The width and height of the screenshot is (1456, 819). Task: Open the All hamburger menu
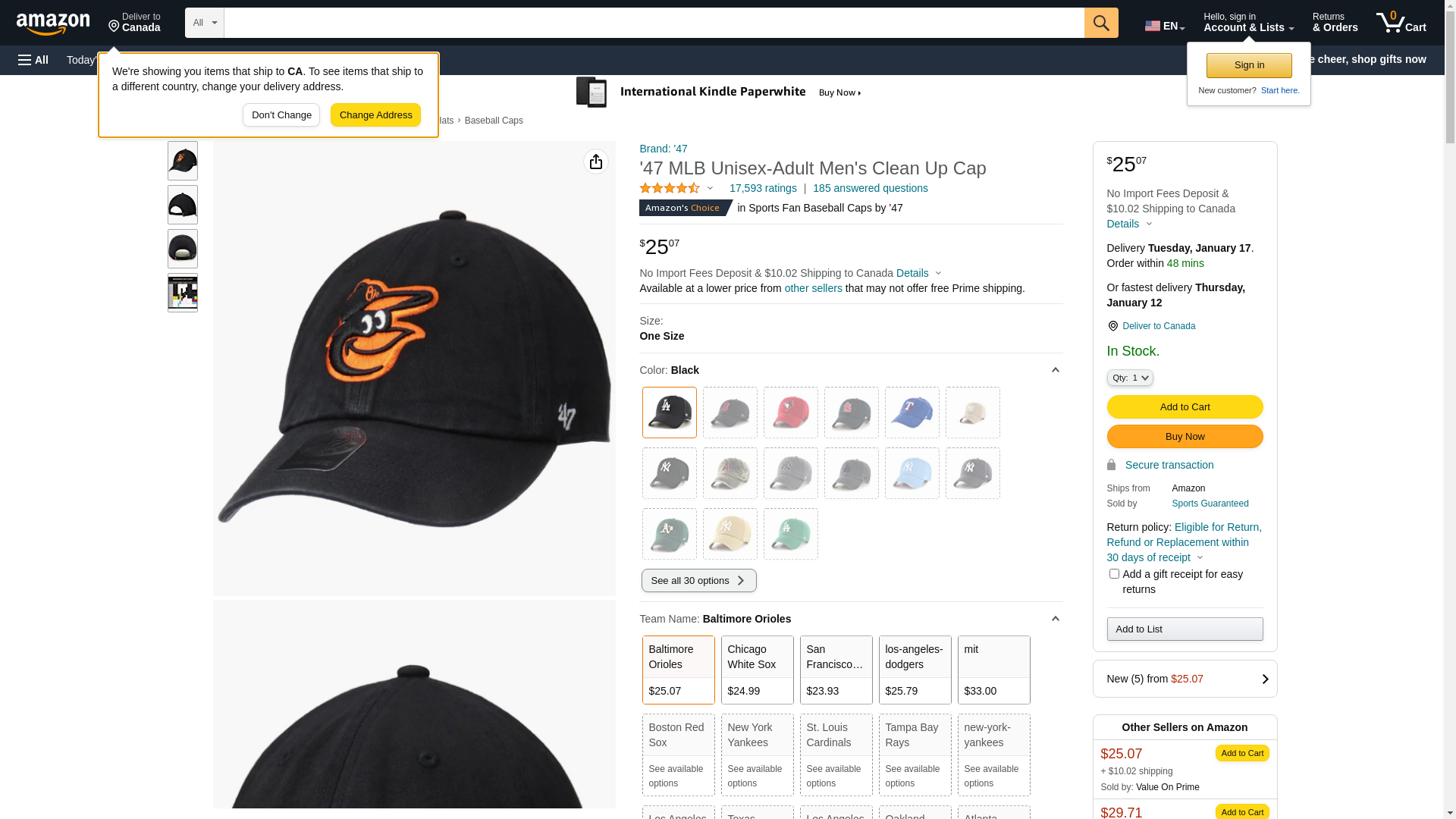point(33,60)
